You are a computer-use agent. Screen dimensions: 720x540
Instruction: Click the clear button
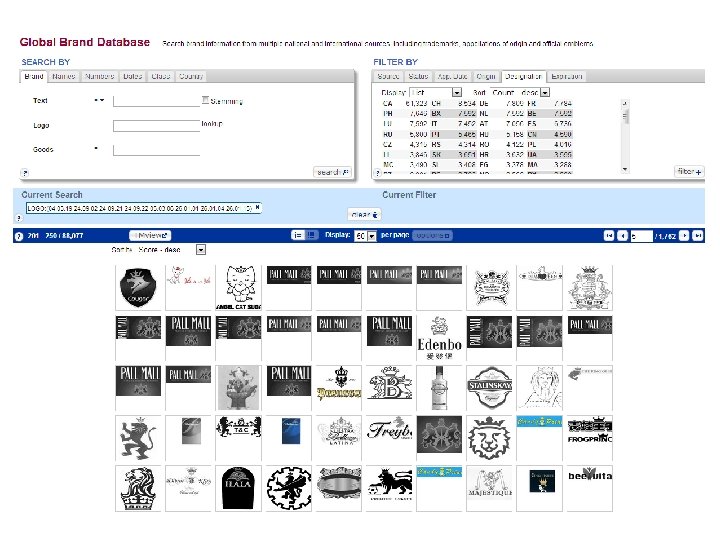(364, 214)
